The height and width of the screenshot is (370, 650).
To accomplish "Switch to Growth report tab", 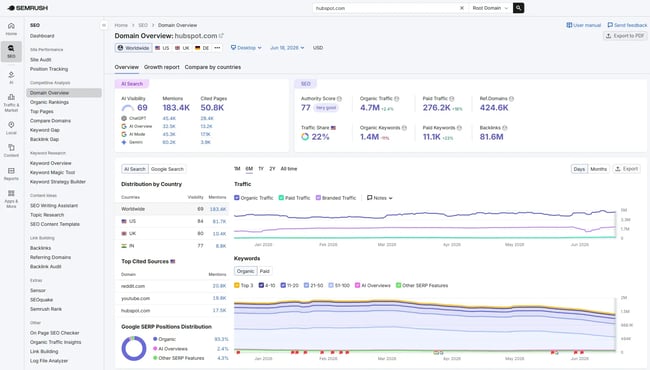I will click(162, 67).
